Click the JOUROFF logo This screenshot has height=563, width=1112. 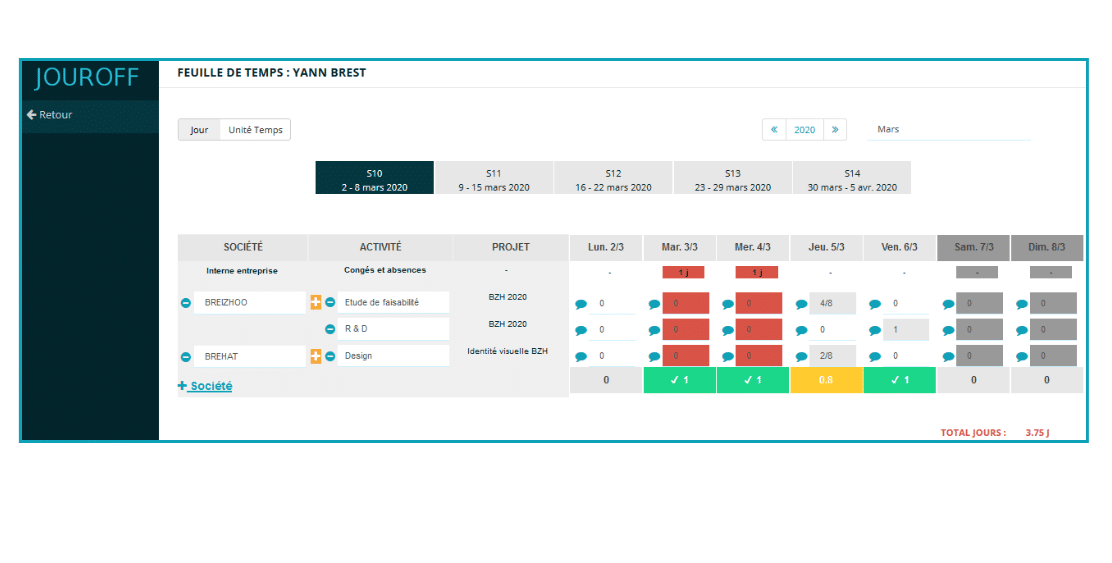pos(87,77)
